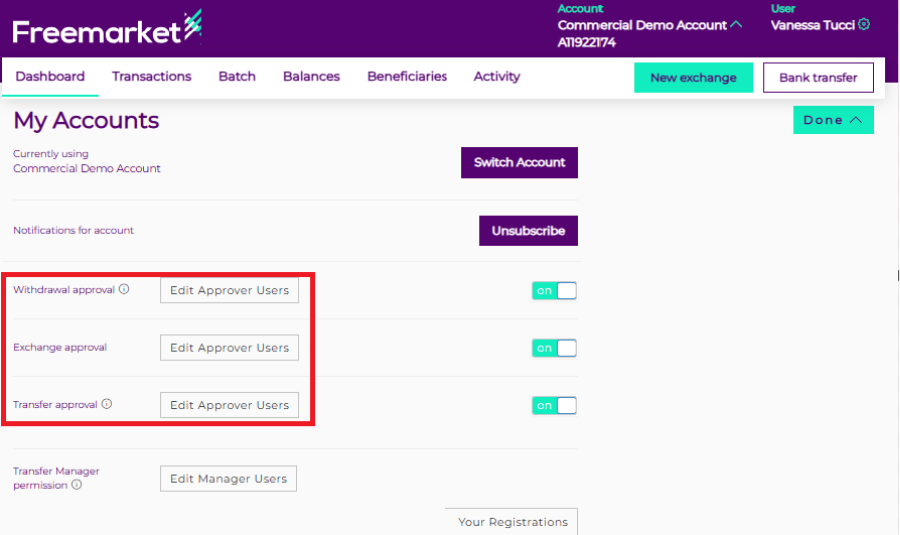Screen dimensions: 900x535
Task: Open the Your Registrations section
Action: pos(512,522)
